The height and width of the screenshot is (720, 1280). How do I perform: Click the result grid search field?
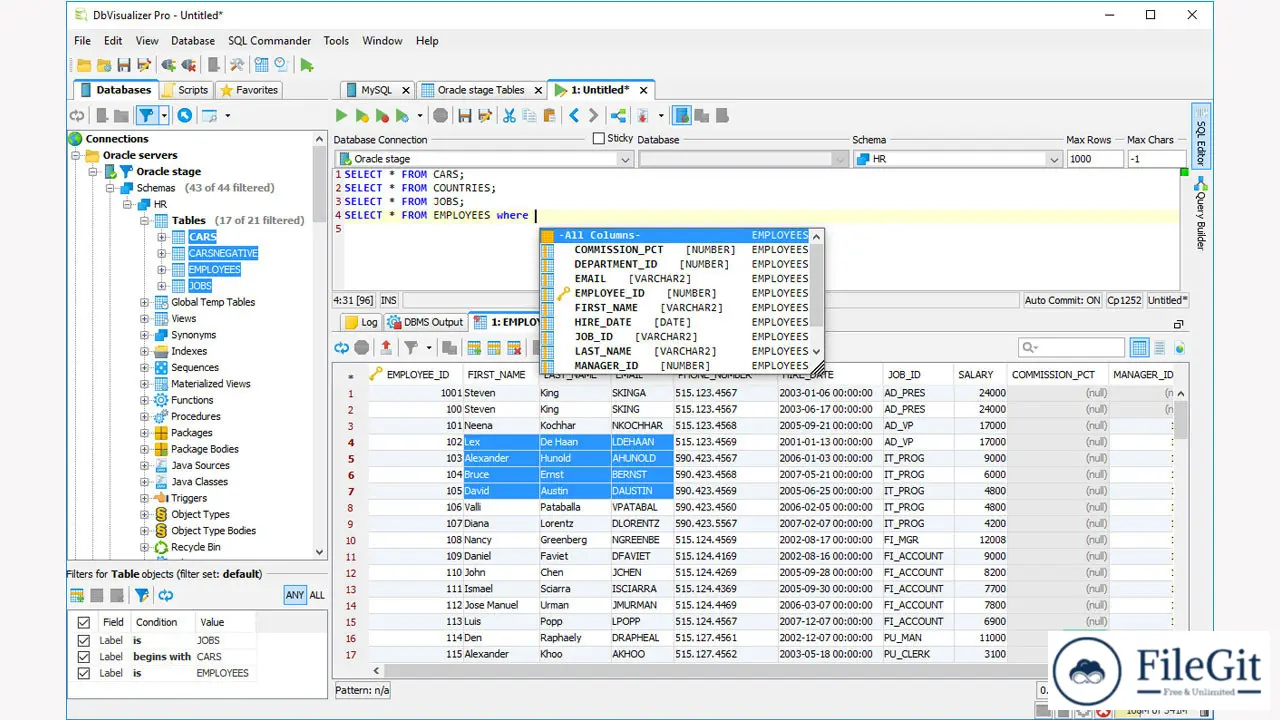click(x=1071, y=348)
